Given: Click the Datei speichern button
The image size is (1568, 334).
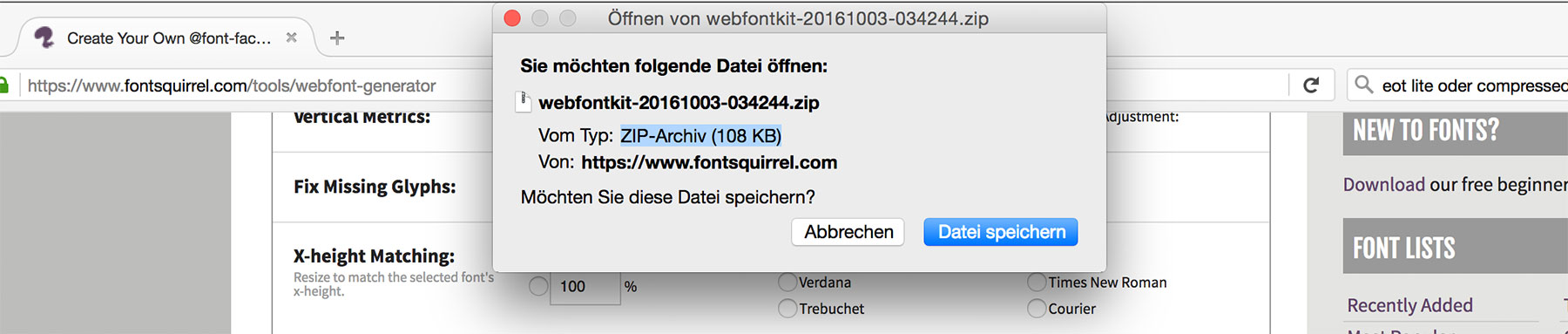Looking at the screenshot, I should (1001, 232).
